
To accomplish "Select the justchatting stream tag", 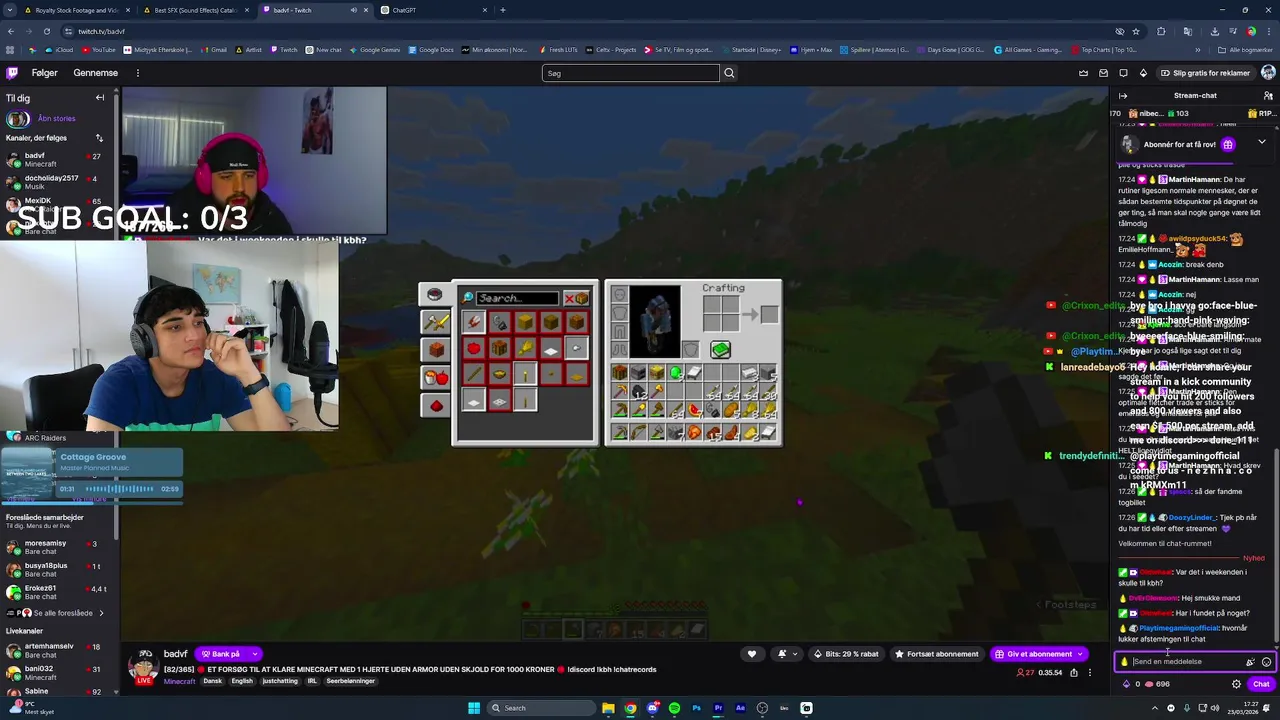I will [280, 681].
